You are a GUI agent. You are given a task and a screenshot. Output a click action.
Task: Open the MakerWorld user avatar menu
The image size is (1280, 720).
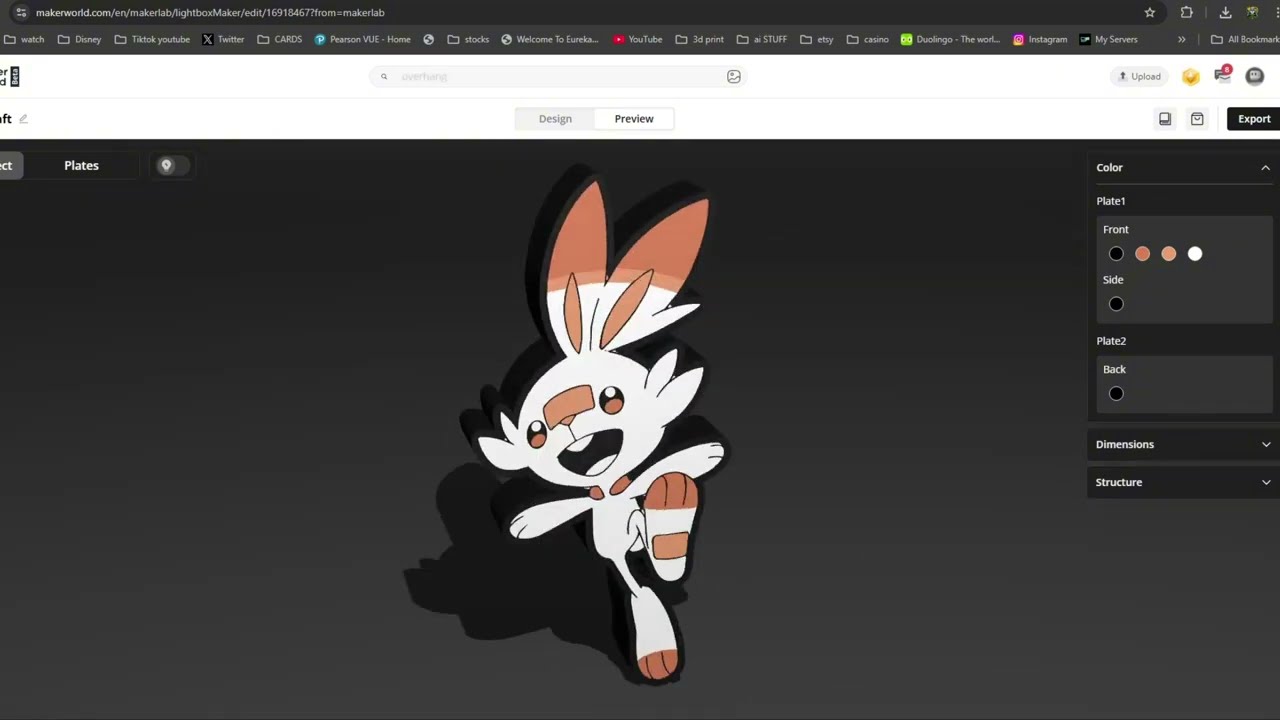pos(1255,76)
